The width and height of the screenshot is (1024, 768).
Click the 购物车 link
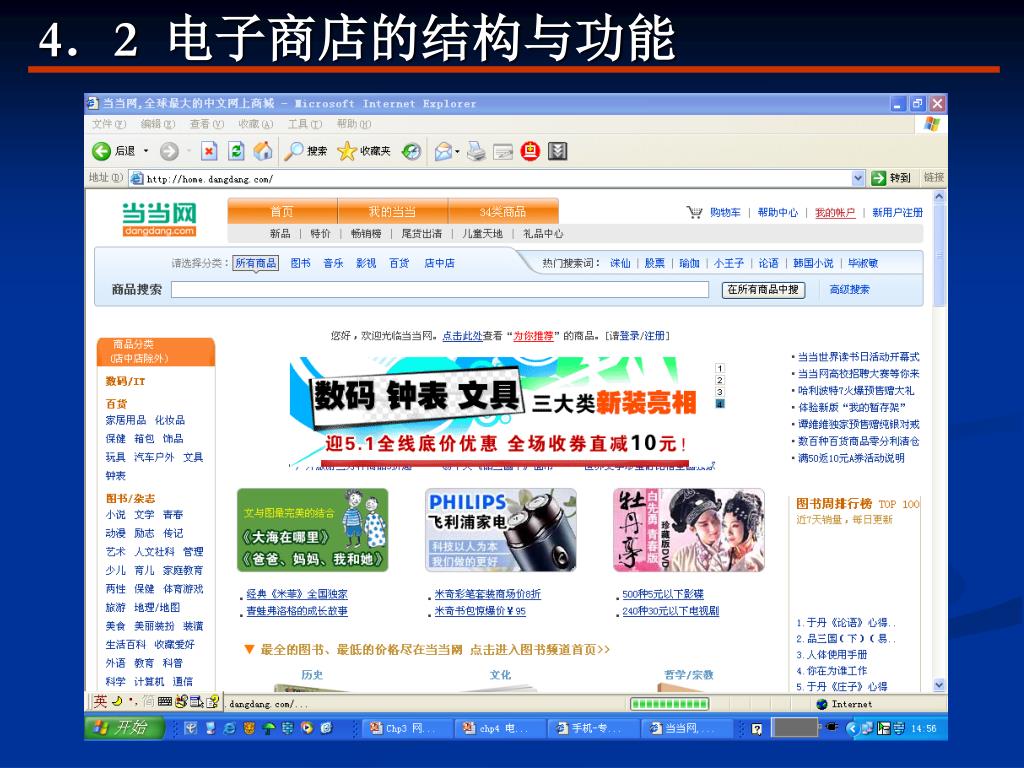coord(725,212)
